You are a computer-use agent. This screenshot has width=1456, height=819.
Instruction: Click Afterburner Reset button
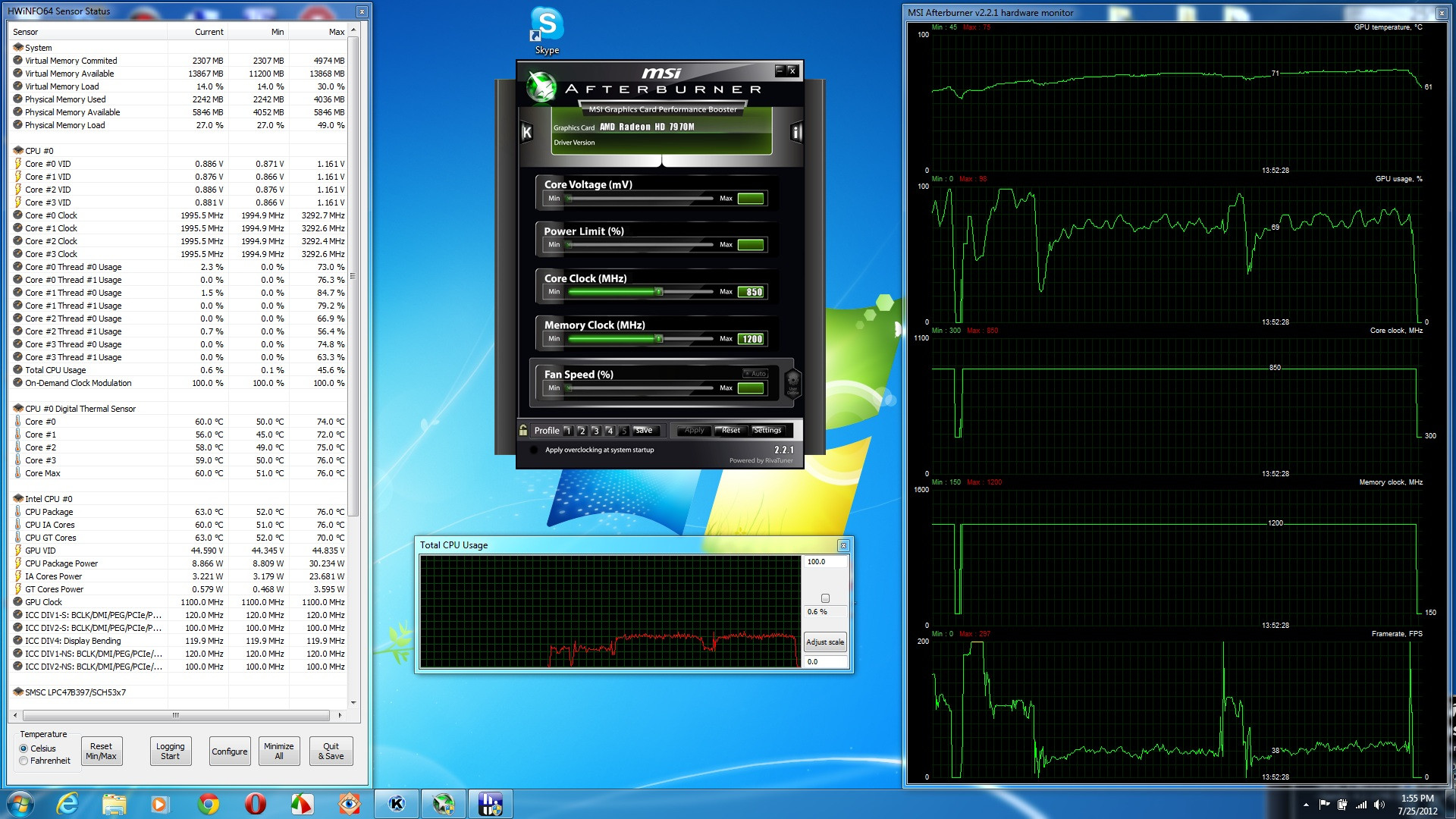(x=730, y=430)
